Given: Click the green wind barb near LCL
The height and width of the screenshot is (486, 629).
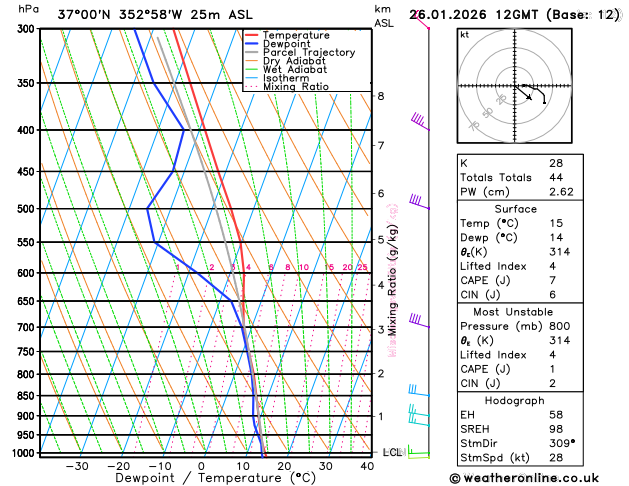Looking at the screenshot, I should (x=419, y=452).
